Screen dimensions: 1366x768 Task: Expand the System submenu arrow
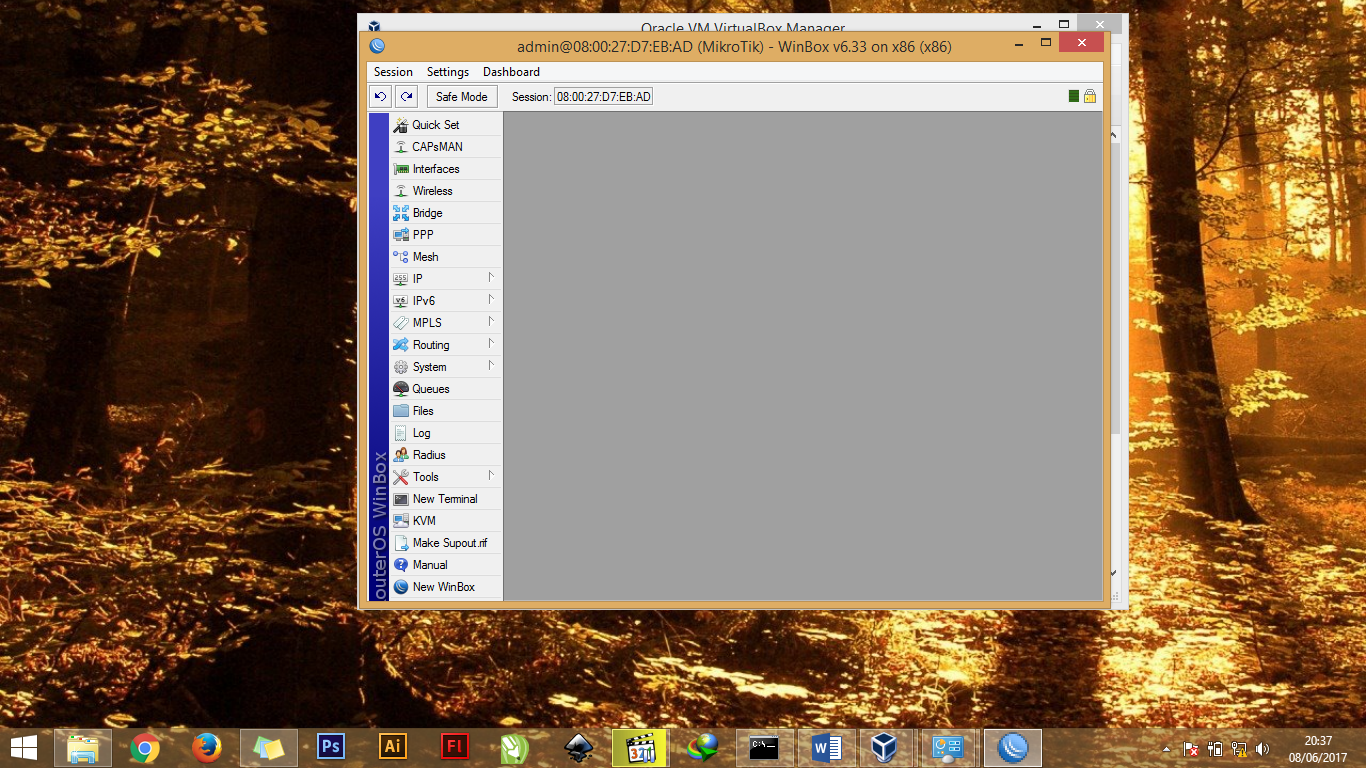[491, 365]
